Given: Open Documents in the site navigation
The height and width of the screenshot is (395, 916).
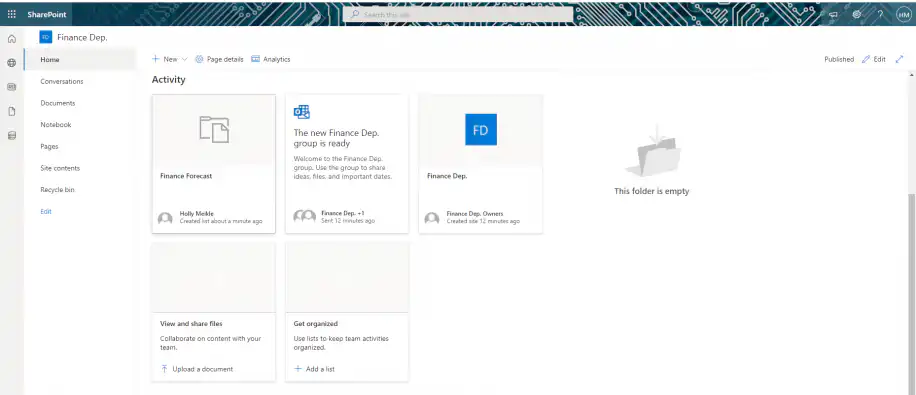Looking at the screenshot, I should 58,103.
